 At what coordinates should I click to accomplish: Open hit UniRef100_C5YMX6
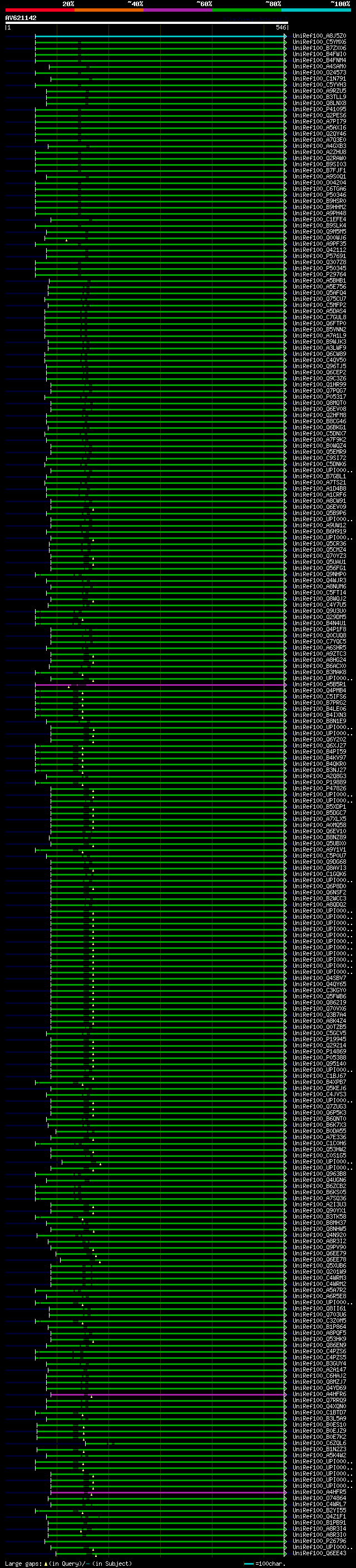click(319, 42)
